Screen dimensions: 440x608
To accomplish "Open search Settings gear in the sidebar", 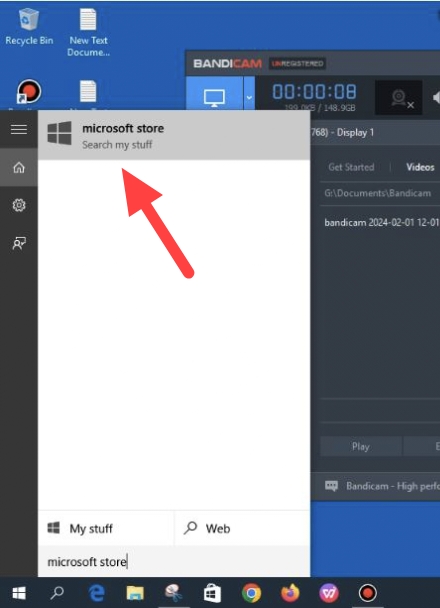I will tap(19, 205).
